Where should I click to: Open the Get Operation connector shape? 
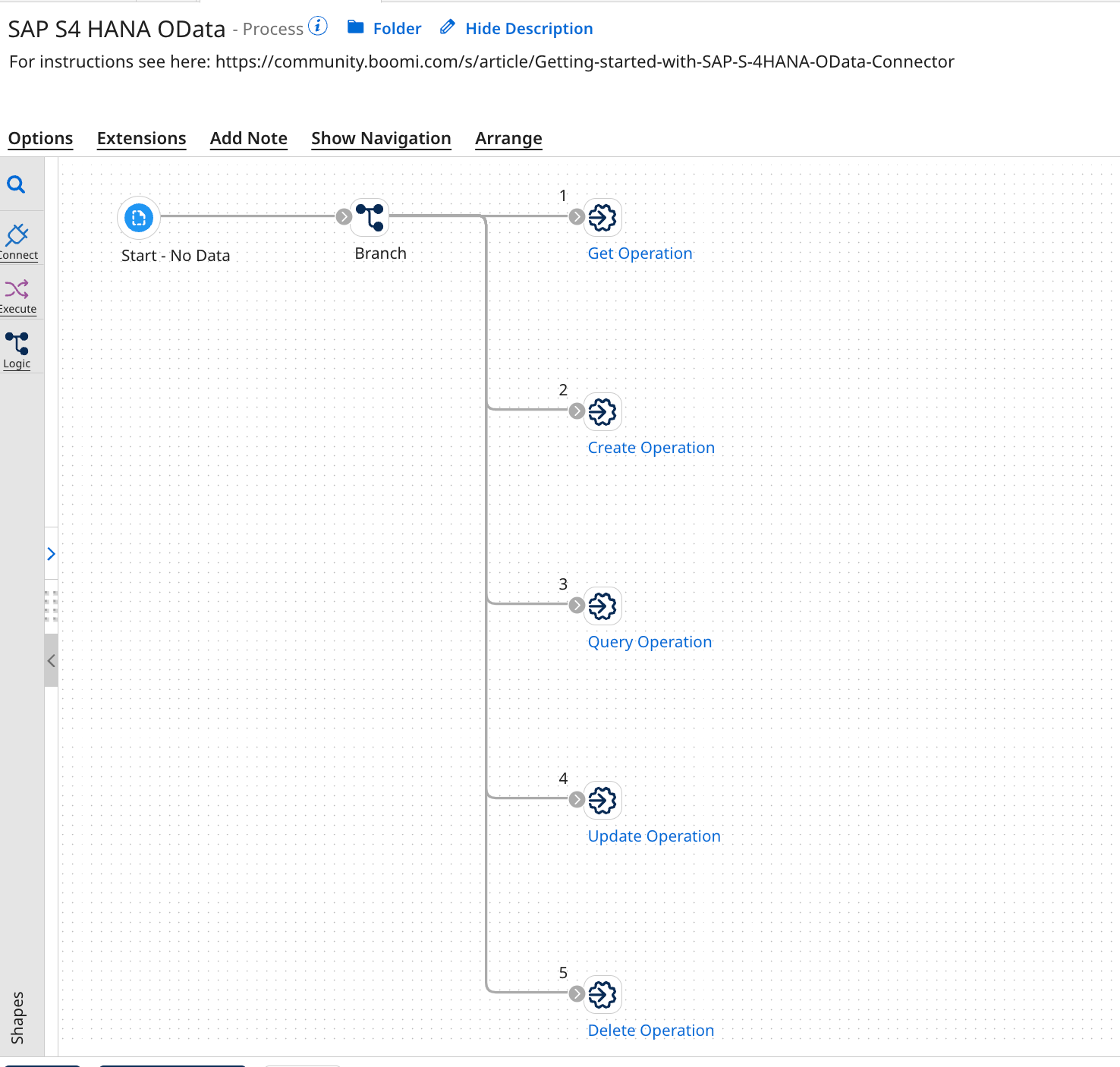pos(602,217)
